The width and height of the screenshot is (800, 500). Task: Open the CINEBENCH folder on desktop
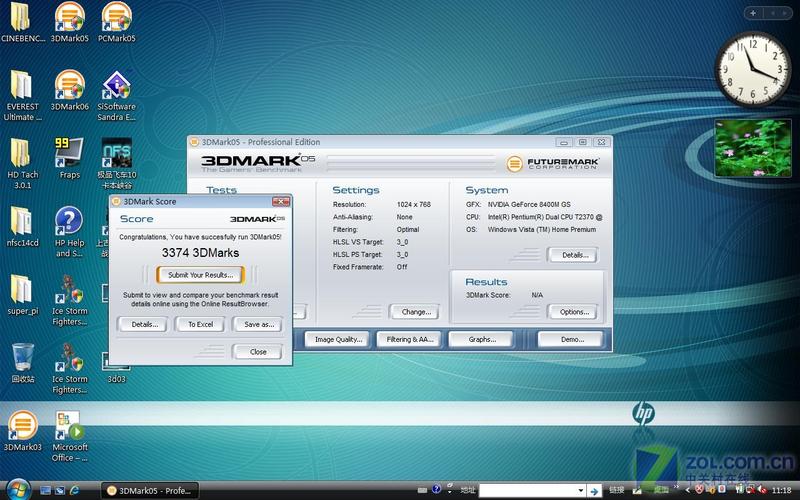click(x=21, y=22)
